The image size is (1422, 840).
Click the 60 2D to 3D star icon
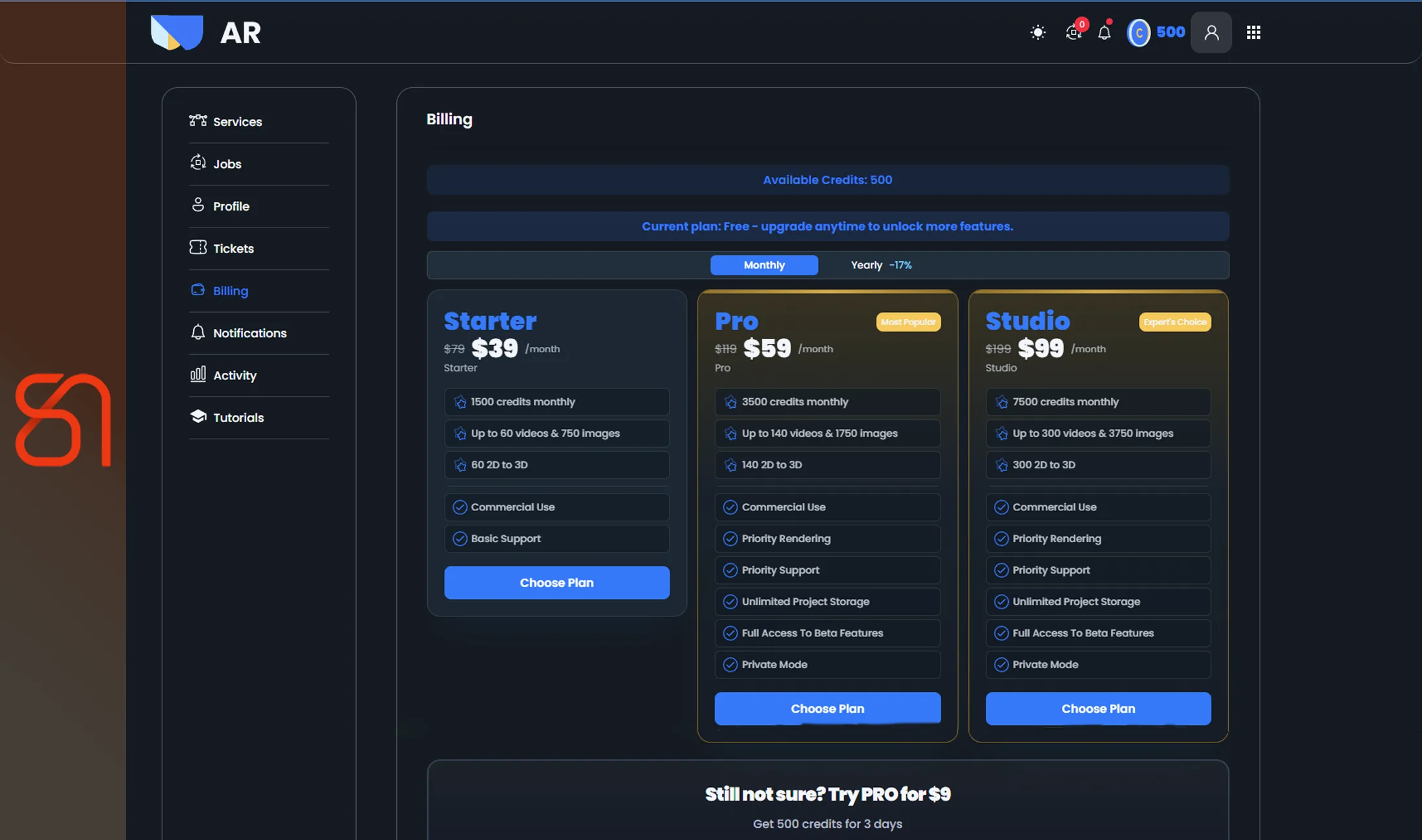(460, 465)
